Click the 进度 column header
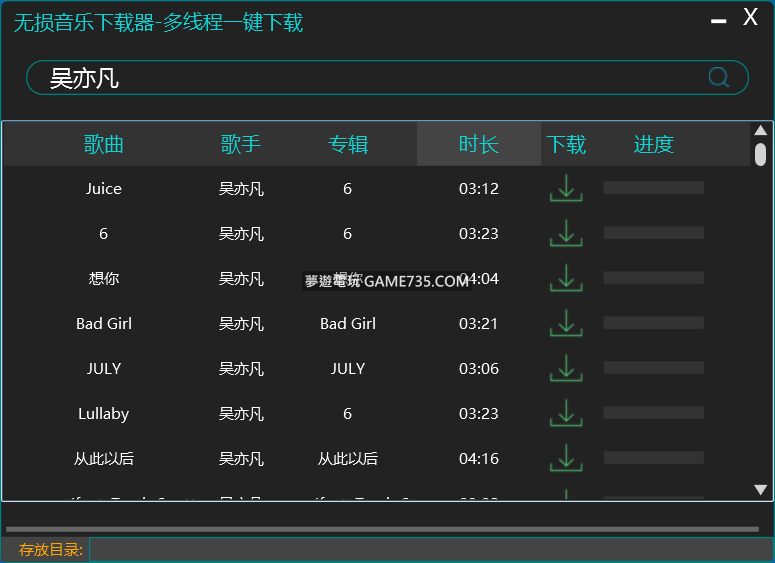 (x=653, y=144)
